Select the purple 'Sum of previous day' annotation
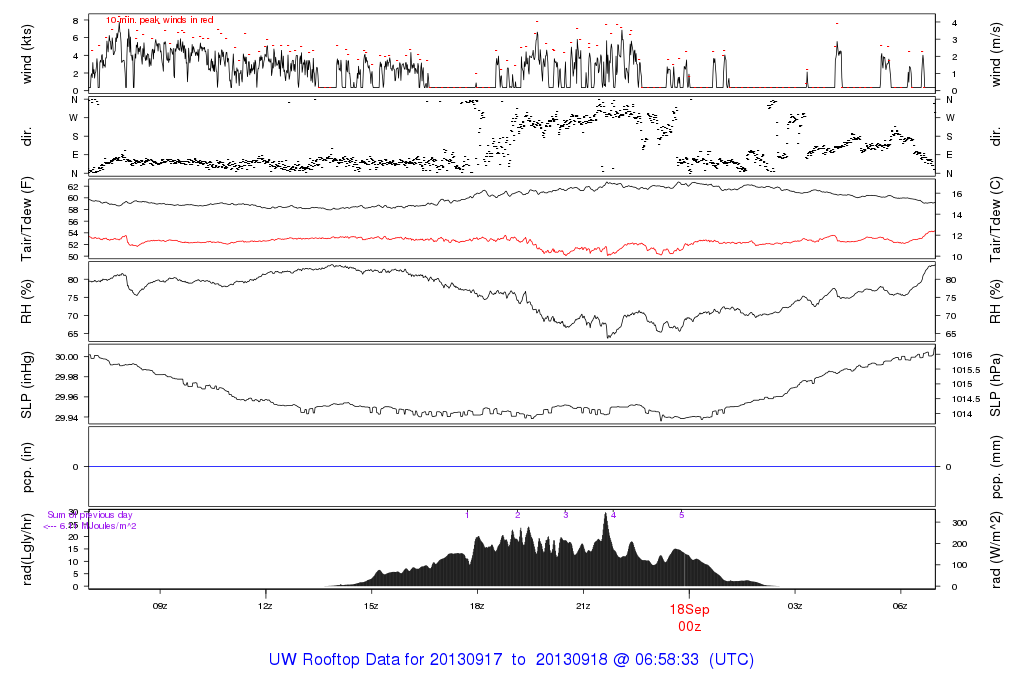This screenshot has height=700, width=1024. (x=90, y=515)
